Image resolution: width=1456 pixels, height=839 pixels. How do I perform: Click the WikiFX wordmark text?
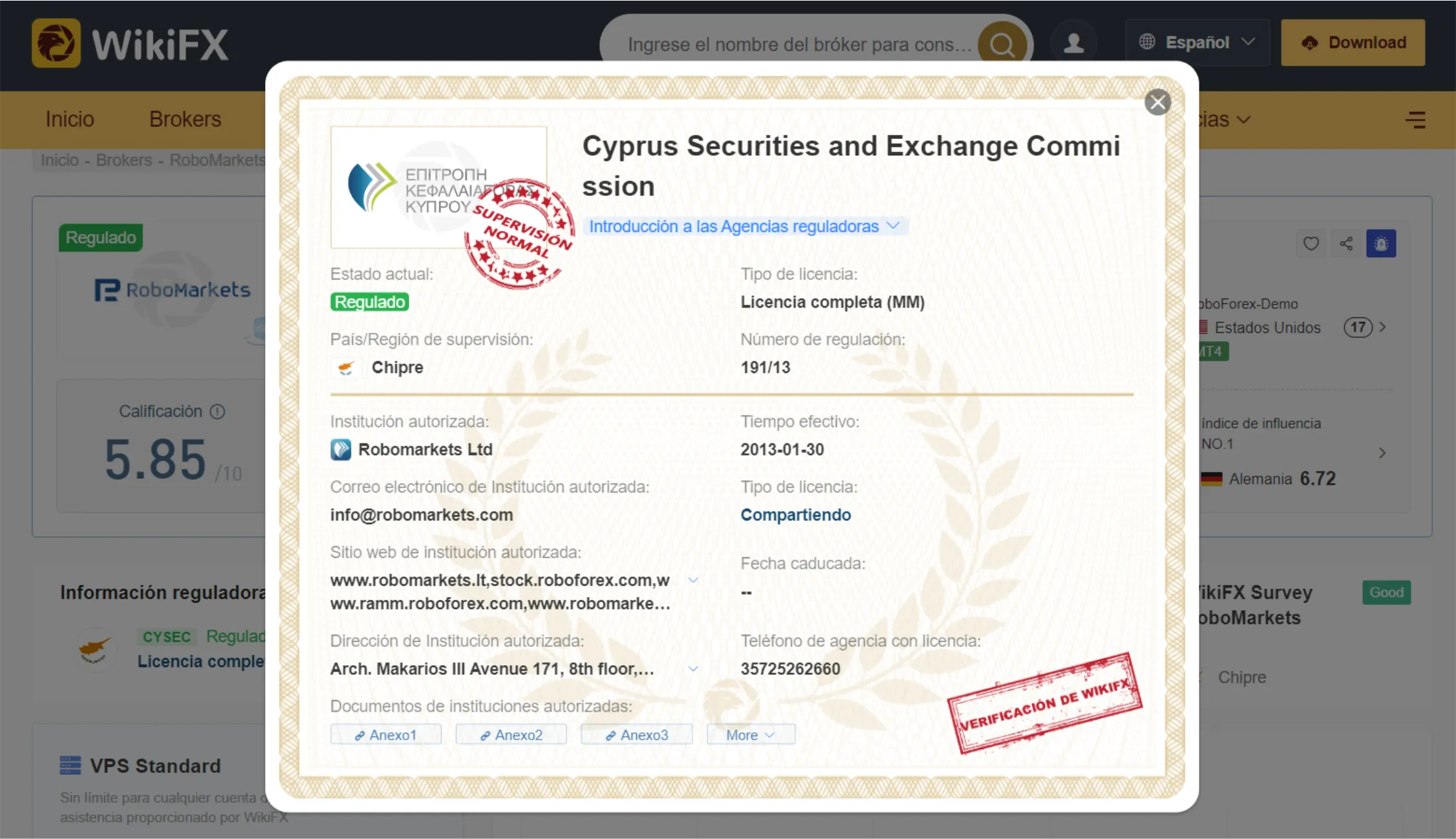tap(160, 45)
